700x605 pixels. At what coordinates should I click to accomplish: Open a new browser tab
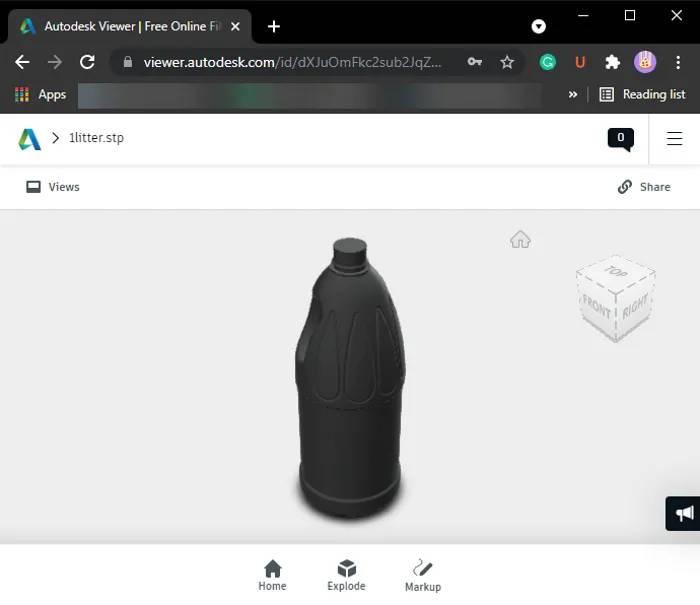coord(274,26)
